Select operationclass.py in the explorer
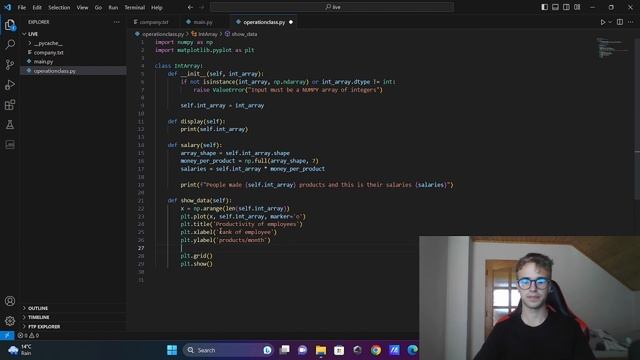640x360 pixels. click(x=73, y=71)
